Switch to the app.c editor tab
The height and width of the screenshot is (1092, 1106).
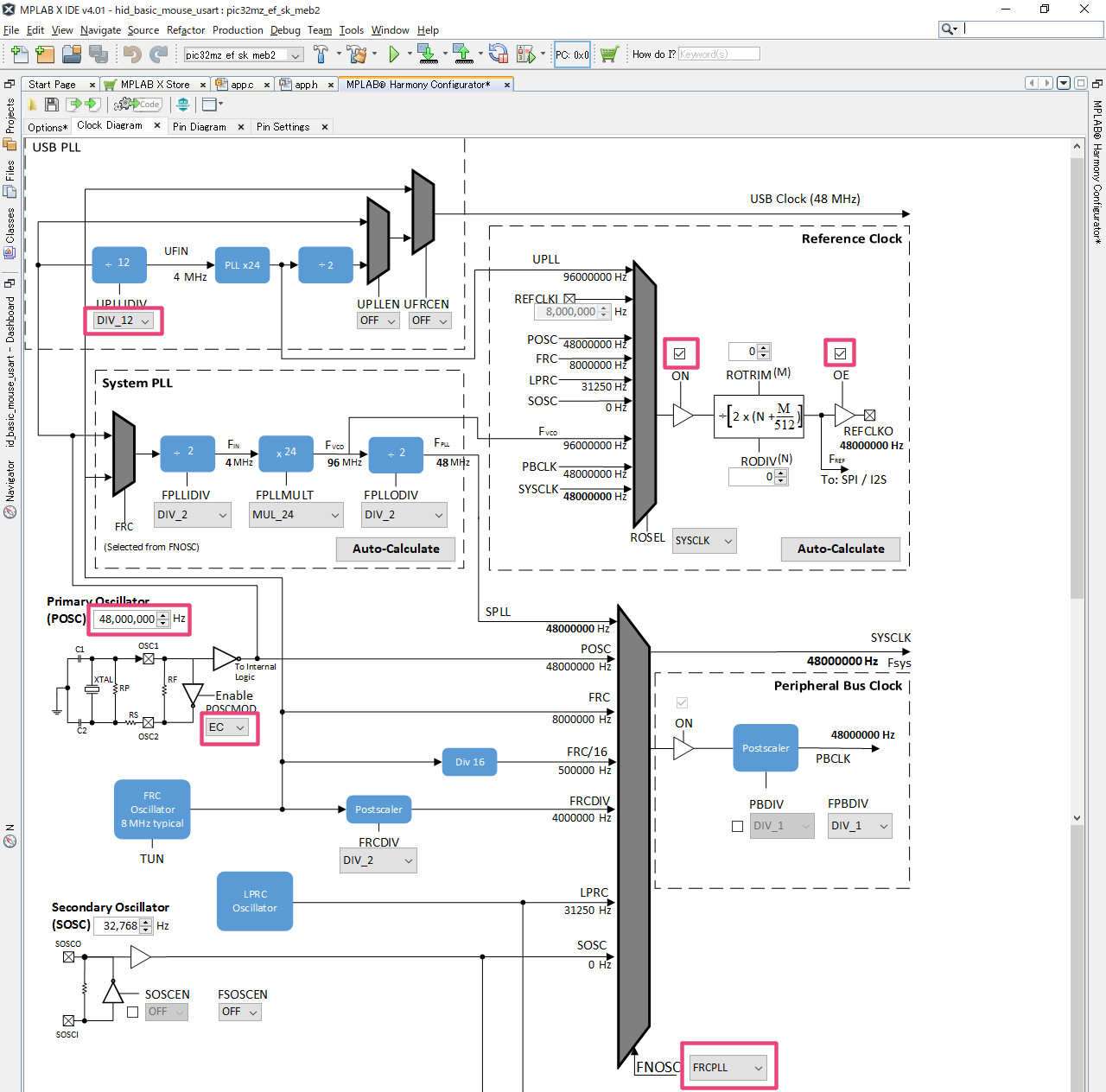242,85
